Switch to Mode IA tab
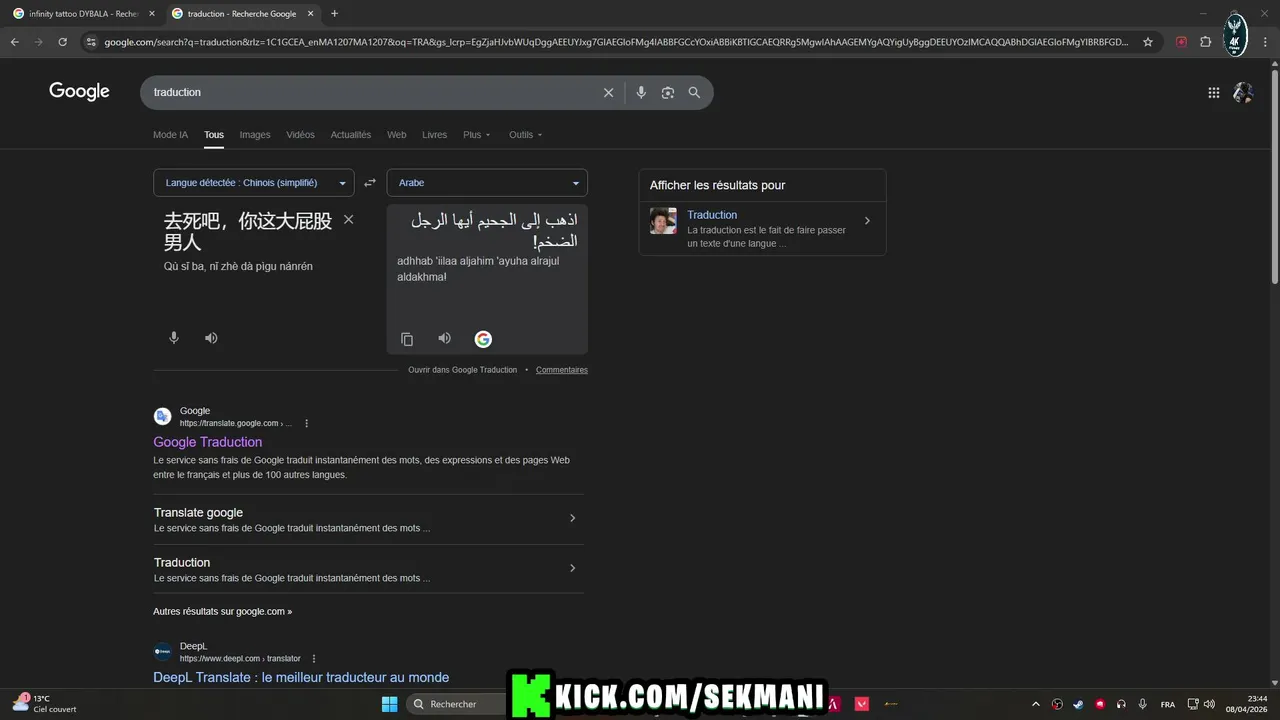Image resolution: width=1280 pixels, height=720 pixels. (170, 135)
